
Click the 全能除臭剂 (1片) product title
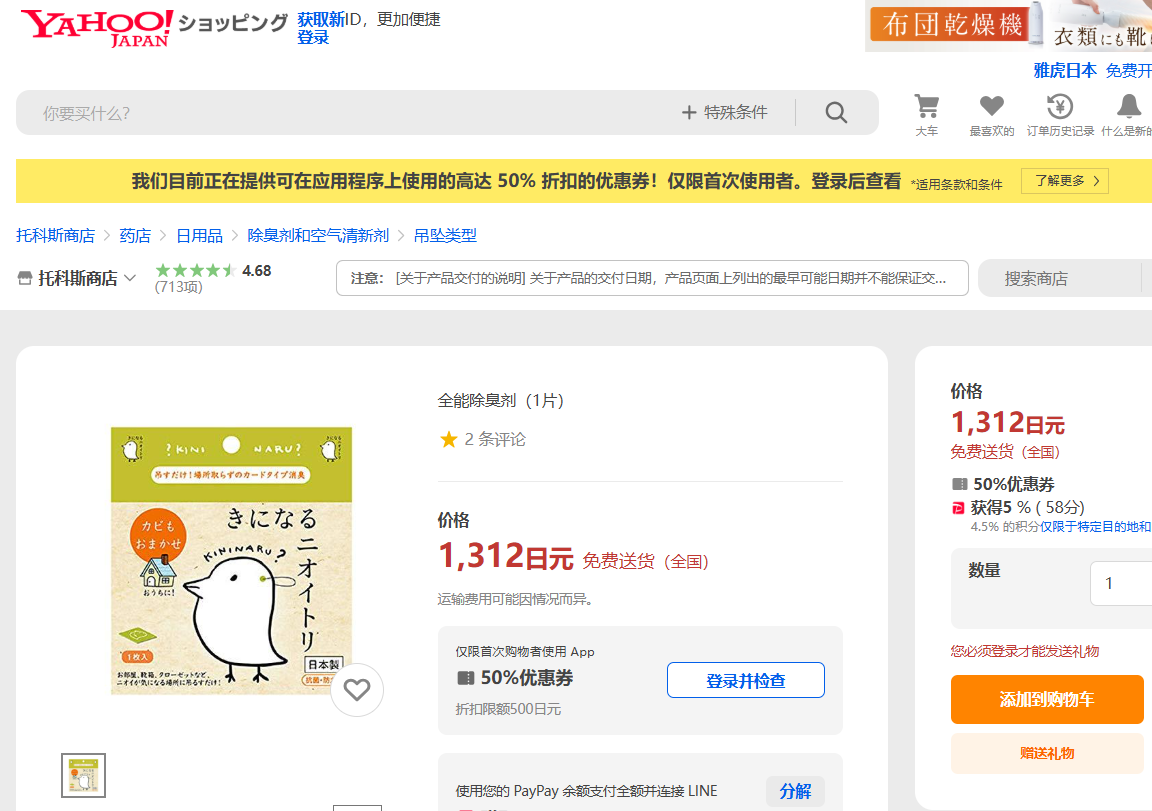pos(500,400)
